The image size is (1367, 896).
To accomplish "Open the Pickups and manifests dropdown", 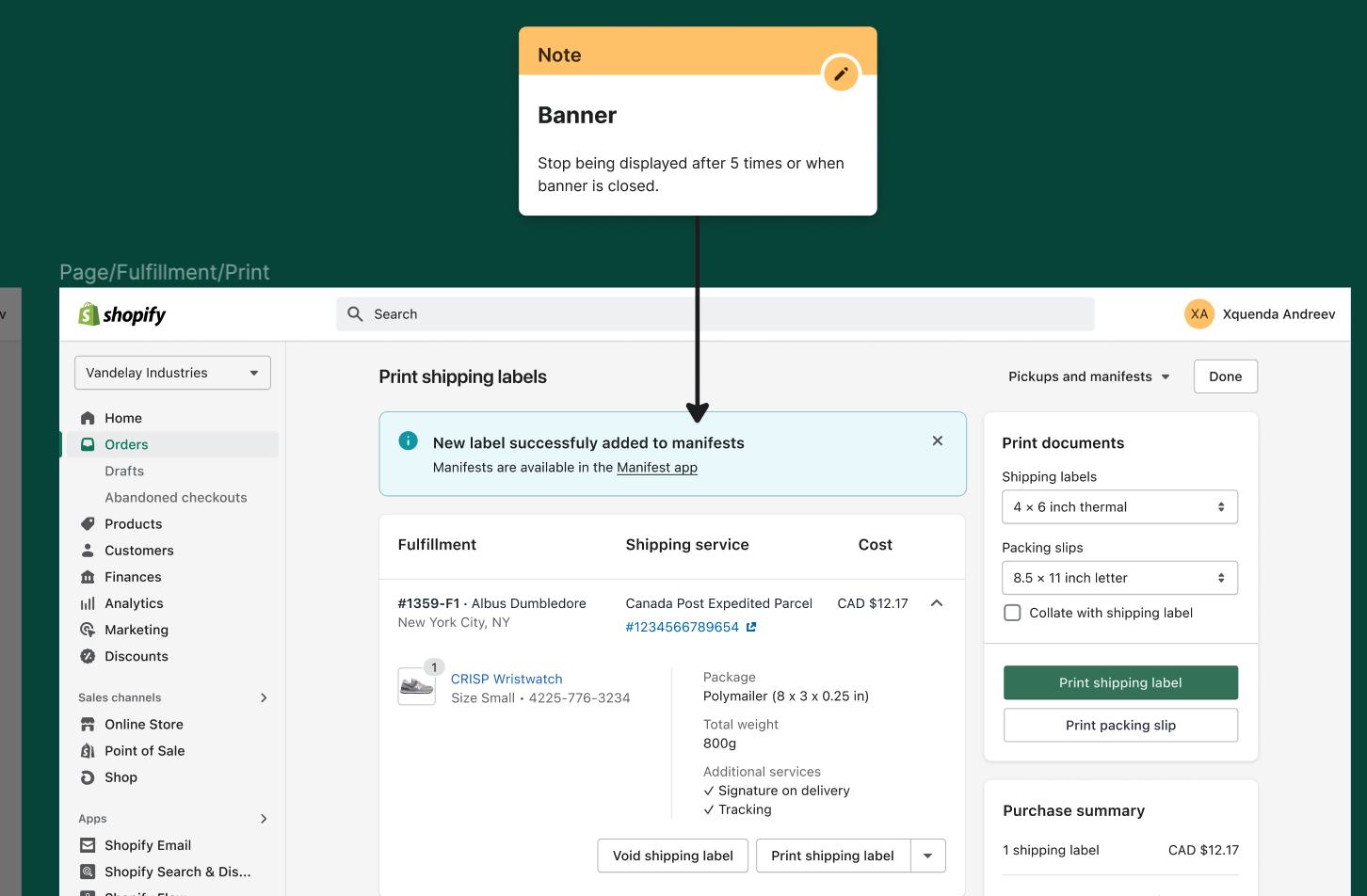I will tap(1088, 376).
